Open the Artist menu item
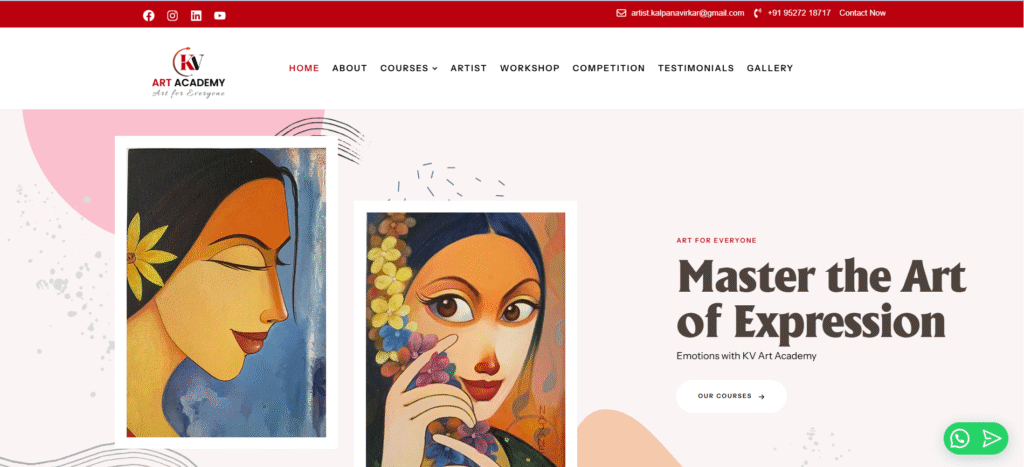1024x467 pixels. tap(469, 68)
